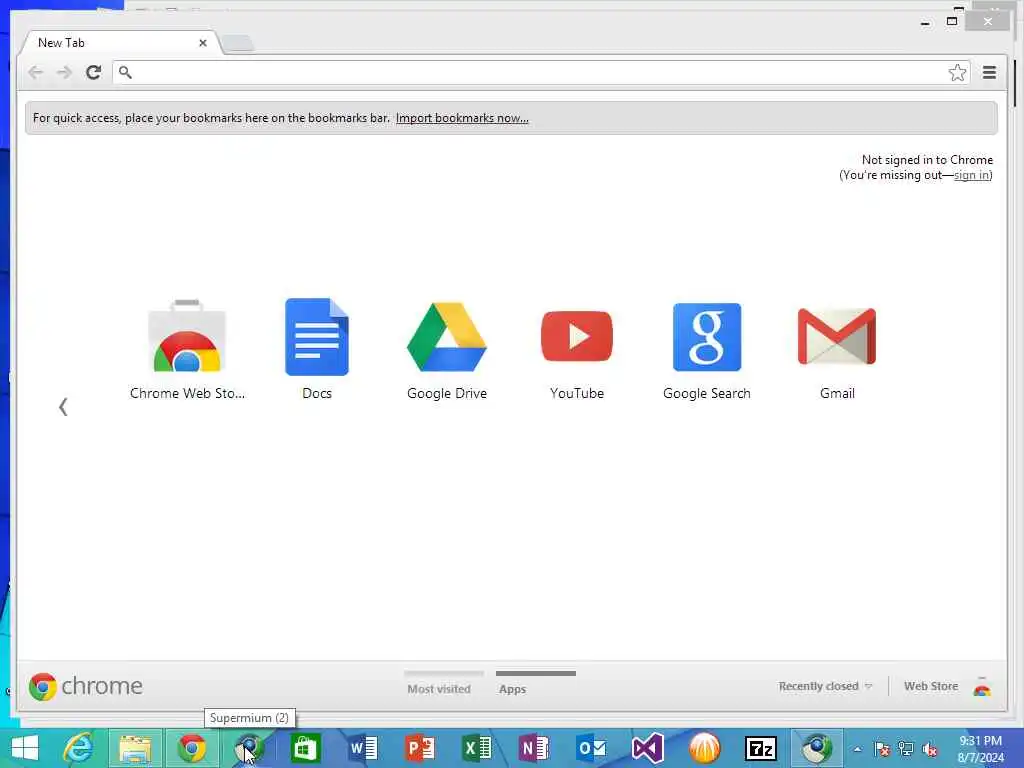Launch Windows Store from the taskbar

click(305, 748)
